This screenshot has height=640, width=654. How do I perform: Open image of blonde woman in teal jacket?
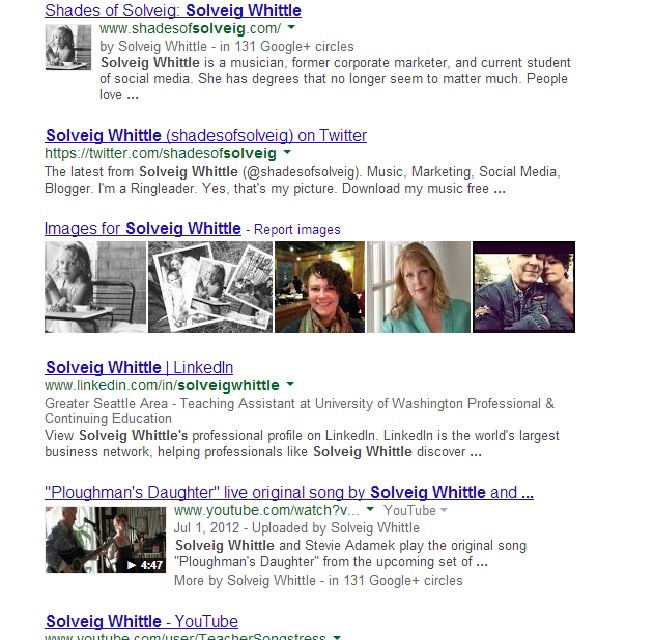click(419, 287)
